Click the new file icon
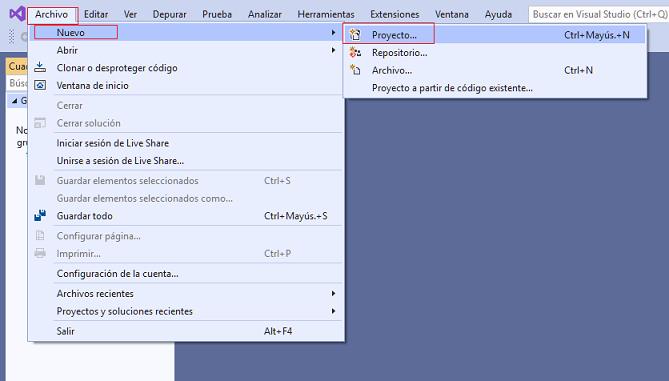 tap(355, 70)
